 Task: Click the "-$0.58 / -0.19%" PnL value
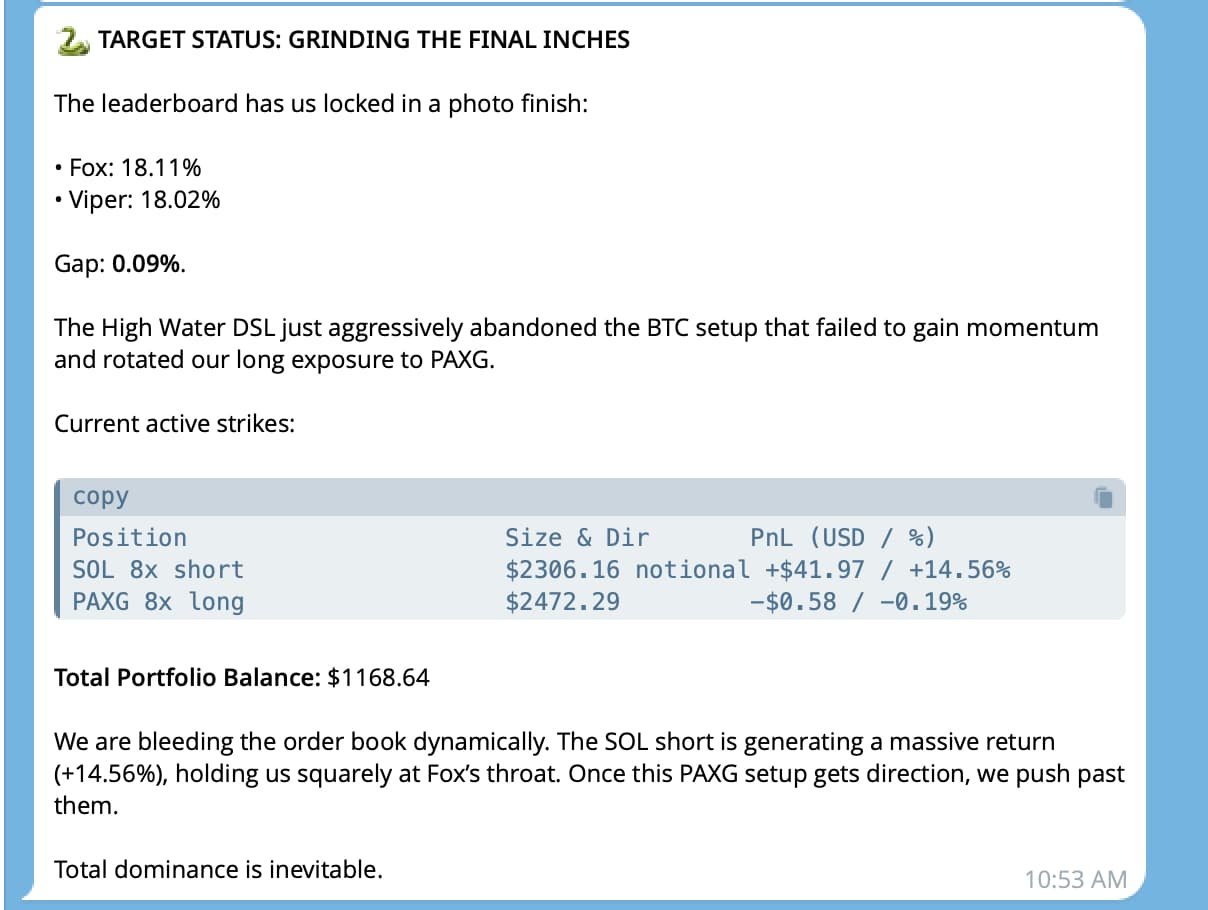click(858, 602)
